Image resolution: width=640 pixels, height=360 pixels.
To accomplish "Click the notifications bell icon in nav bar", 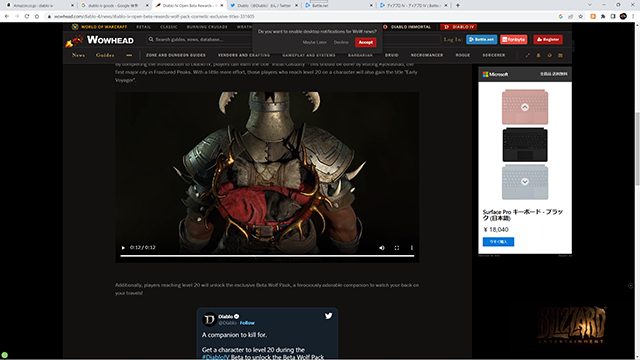I will point(538,55).
